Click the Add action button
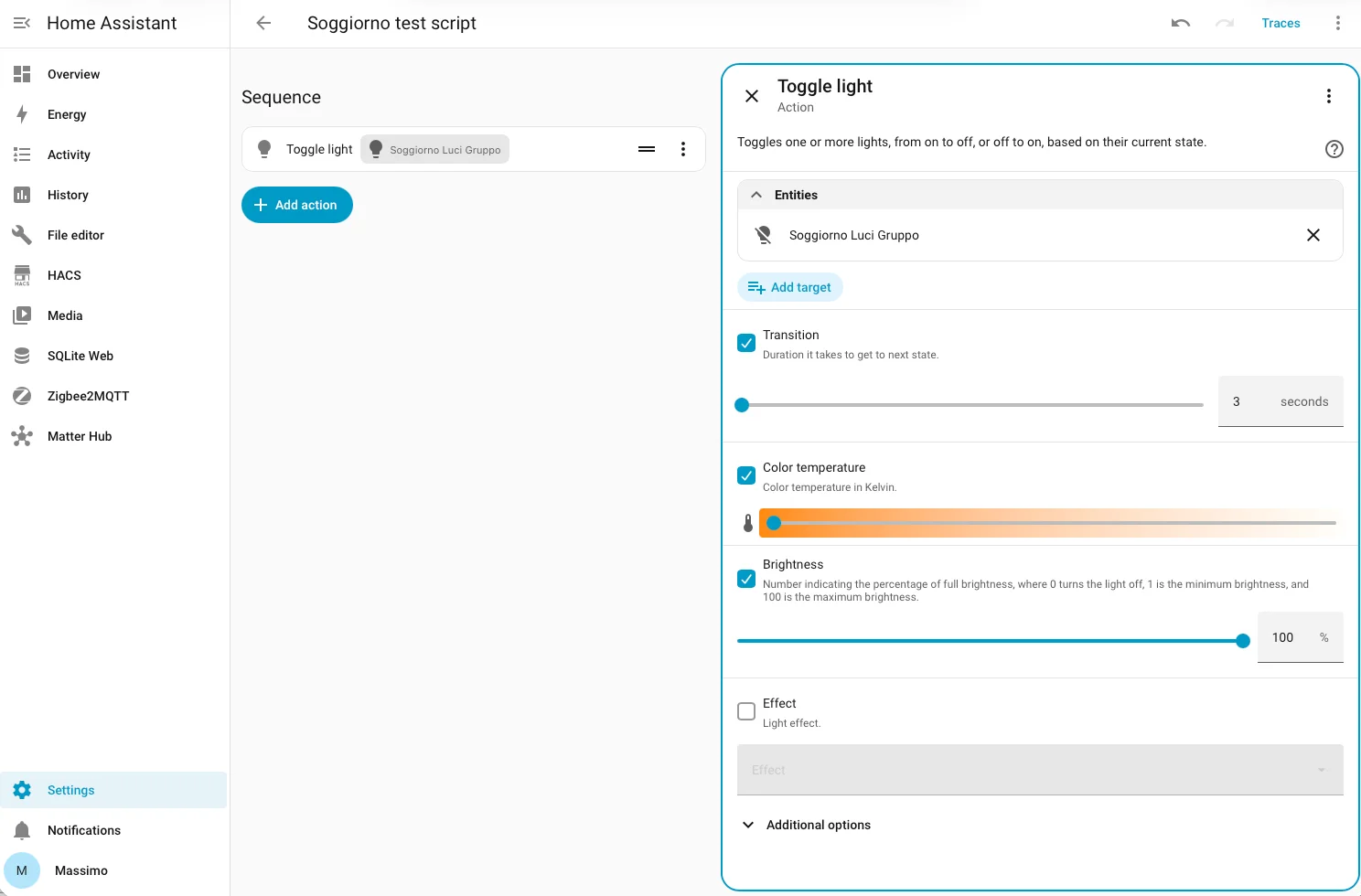This screenshot has height=896, width=1361. pos(297,205)
